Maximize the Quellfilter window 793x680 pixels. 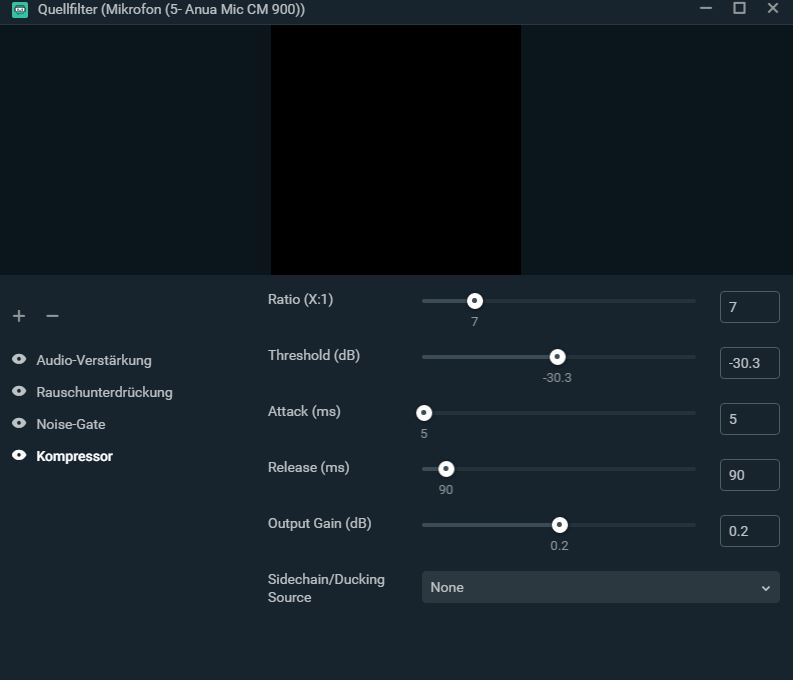point(739,9)
